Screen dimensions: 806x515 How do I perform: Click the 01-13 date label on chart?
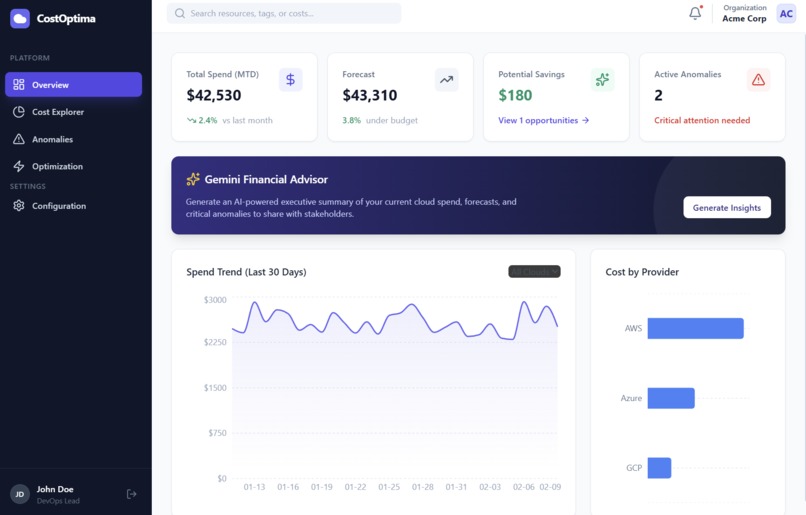[254, 487]
